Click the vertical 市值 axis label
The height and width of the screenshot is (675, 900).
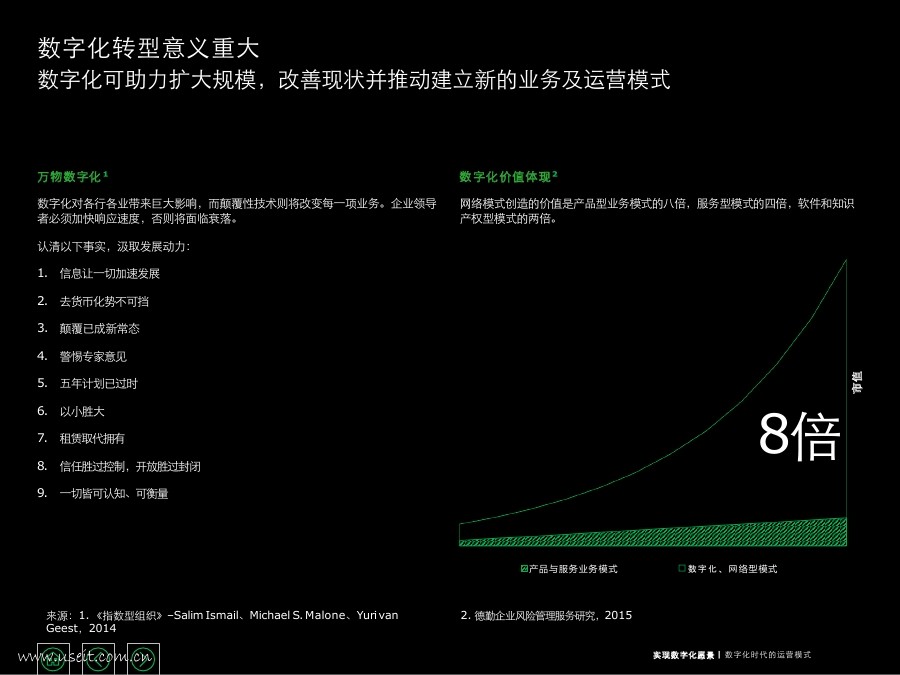(x=857, y=382)
